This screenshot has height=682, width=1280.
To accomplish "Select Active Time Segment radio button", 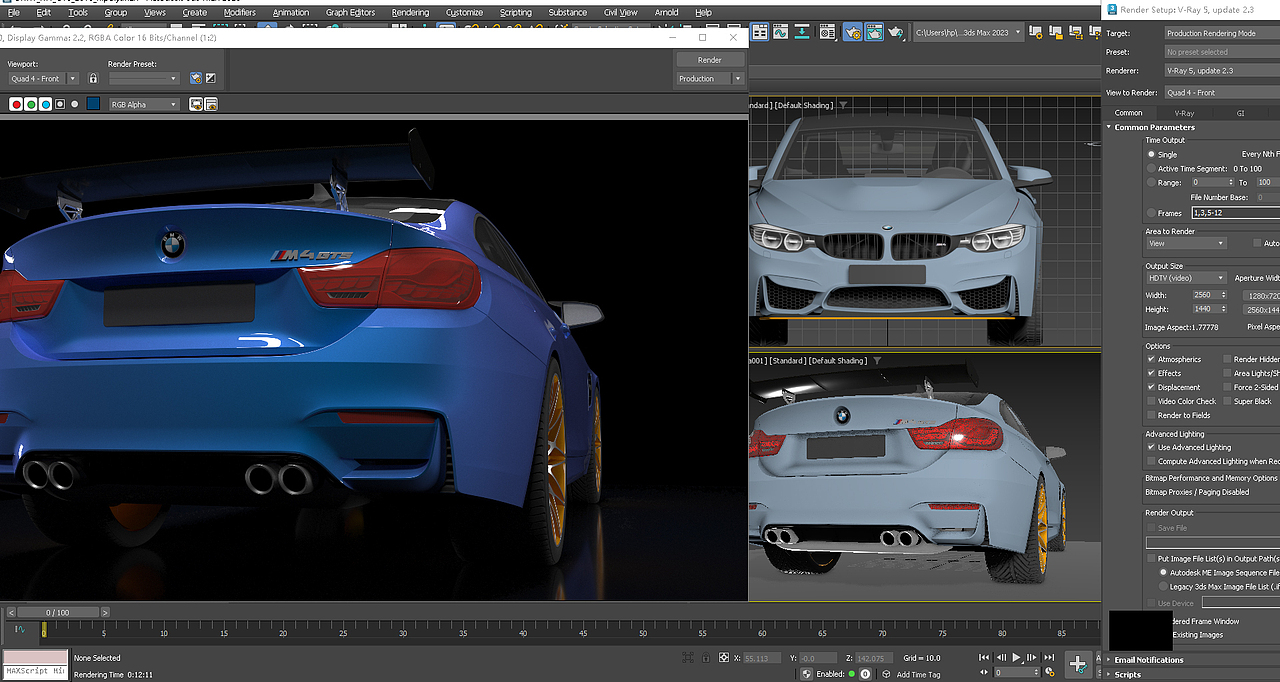I will point(1150,168).
